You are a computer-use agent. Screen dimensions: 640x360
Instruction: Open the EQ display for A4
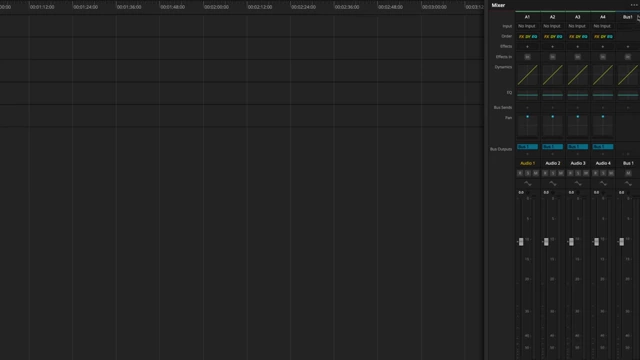[603, 95]
